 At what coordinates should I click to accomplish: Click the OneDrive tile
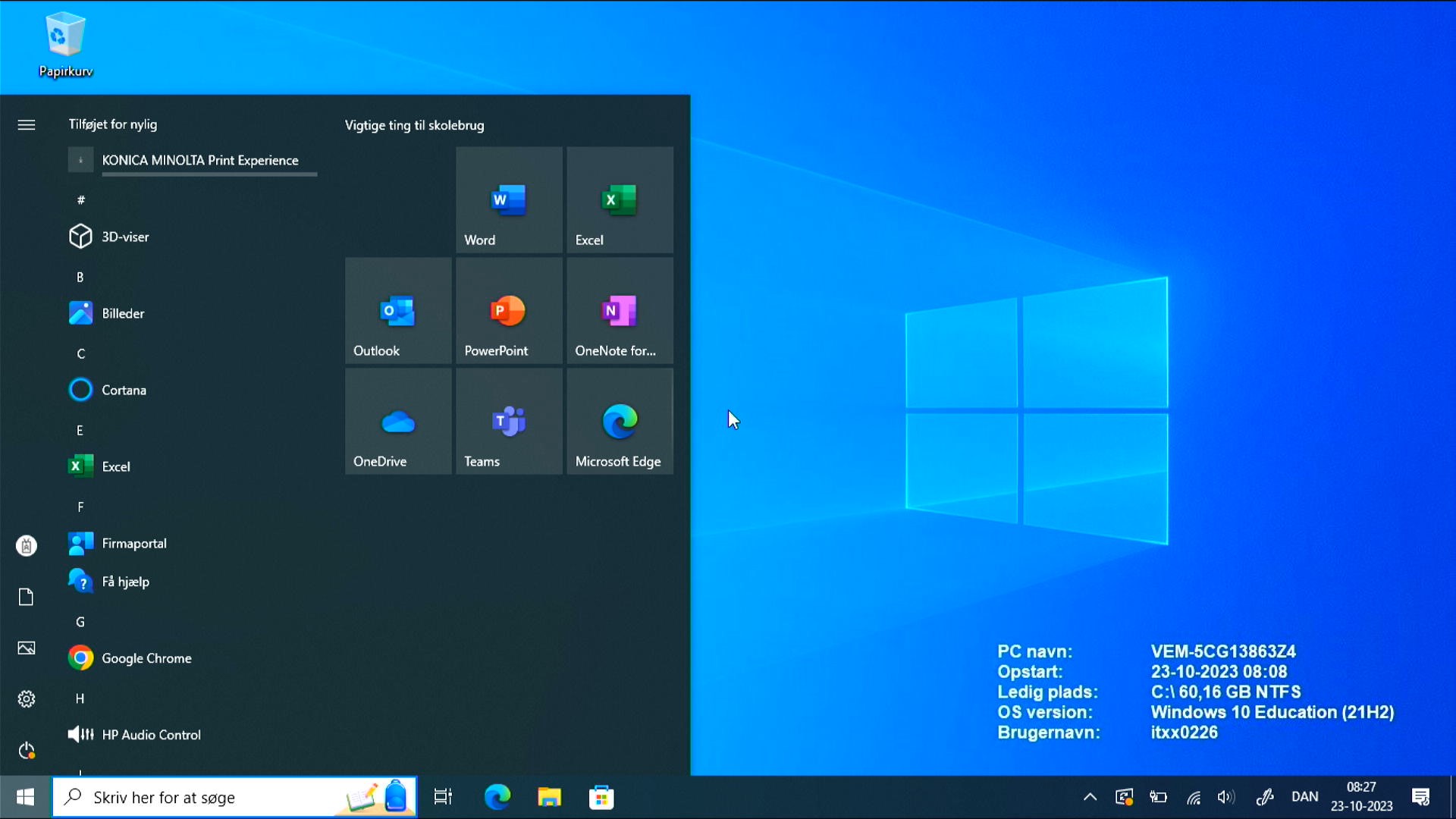tap(398, 422)
